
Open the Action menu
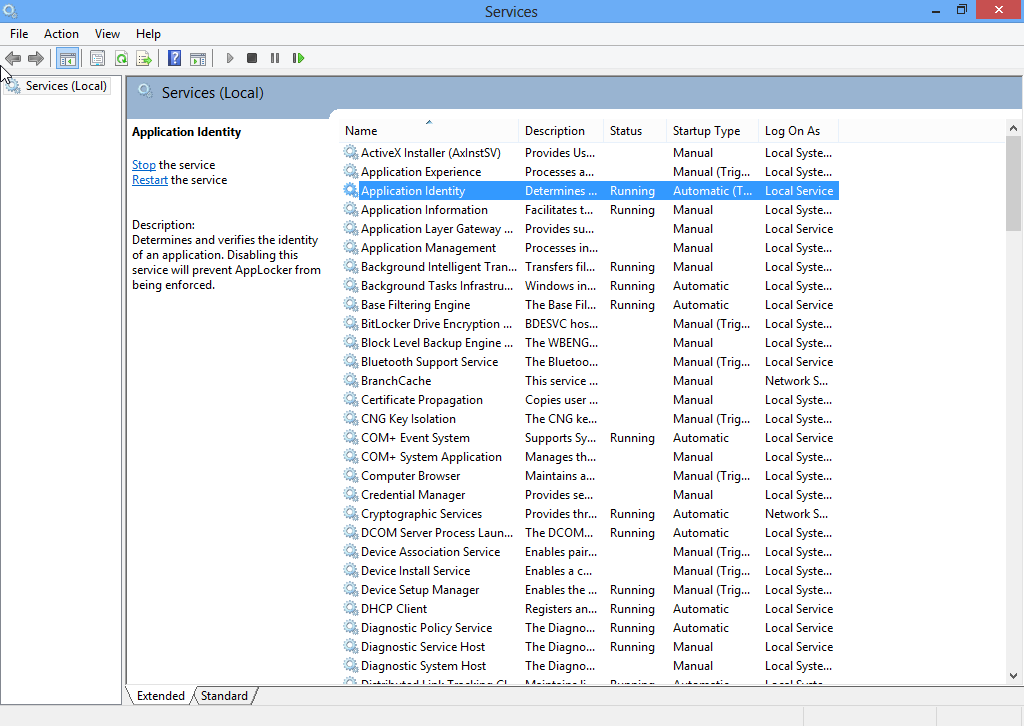coord(61,34)
